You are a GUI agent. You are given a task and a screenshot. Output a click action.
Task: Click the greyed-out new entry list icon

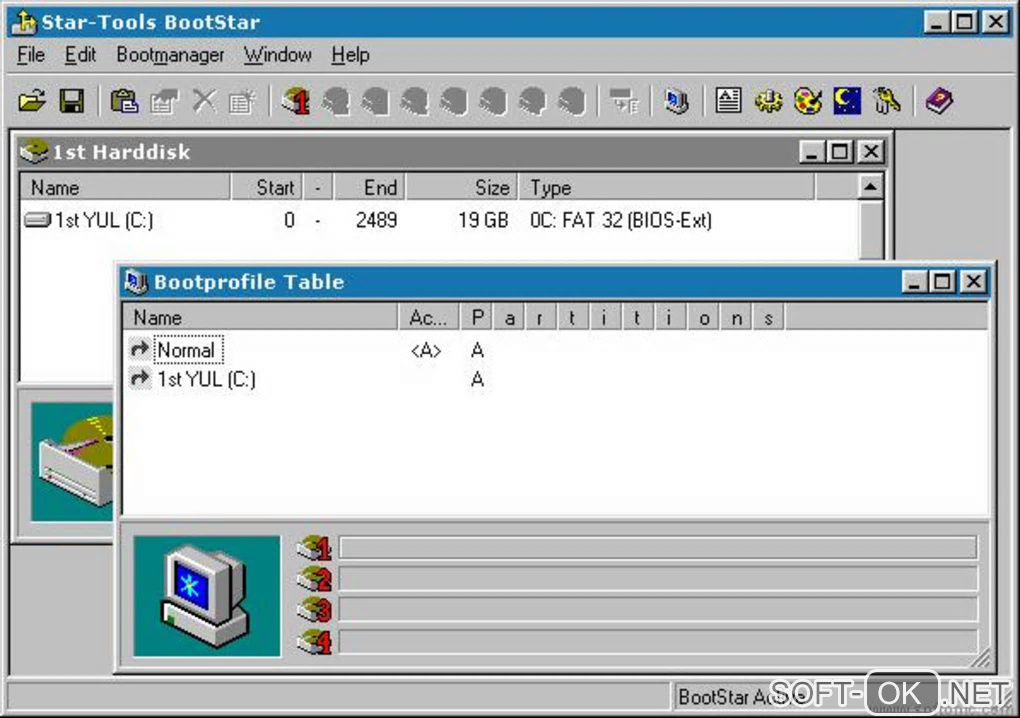pyautogui.click(x=243, y=101)
